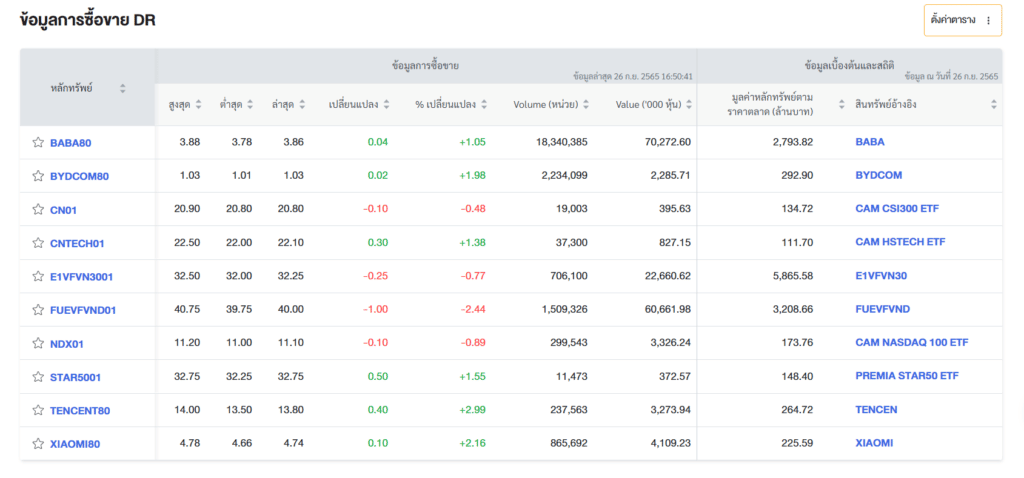
Task: Select FUEVFVND01 percent change -2.44
Action: point(473,309)
